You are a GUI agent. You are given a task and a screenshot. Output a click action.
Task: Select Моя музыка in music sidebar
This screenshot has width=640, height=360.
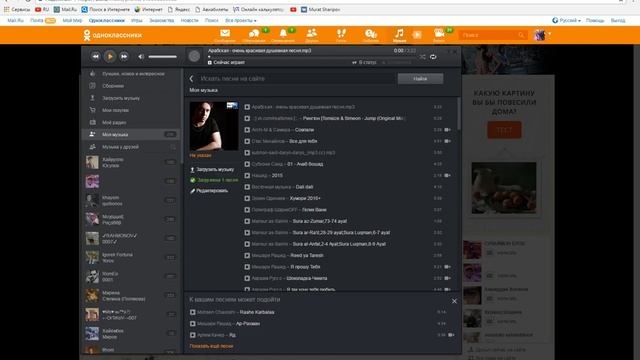(x=131, y=134)
